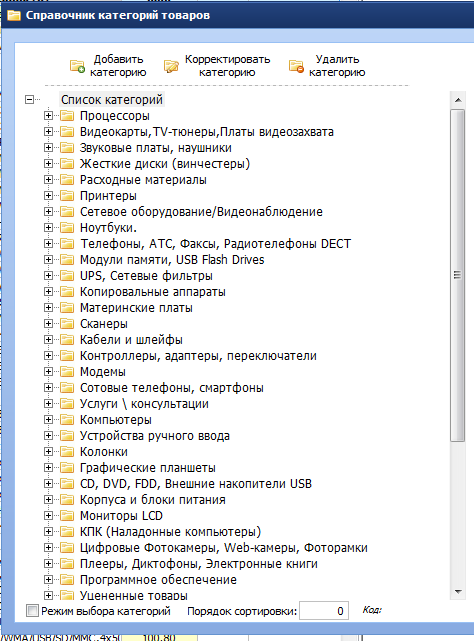Expand the Компьютеры category node
Image resolution: width=474 pixels, height=641 pixels.
pos(48,420)
